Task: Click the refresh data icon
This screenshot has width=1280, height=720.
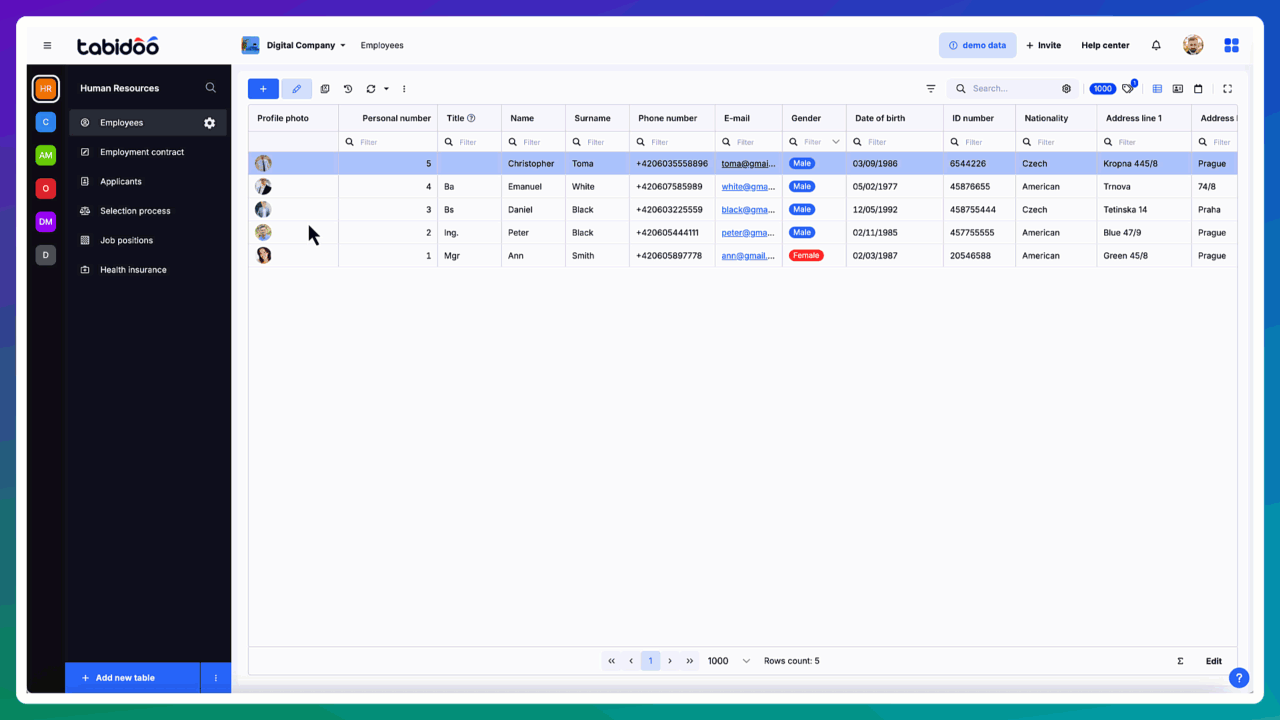Action: click(371, 89)
